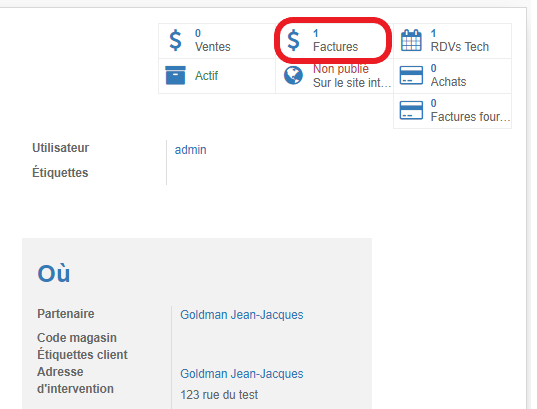Open the Factures four... stat button
Viewport: 537px width, 409px height.
pyautogui.click(x=452, y=111)
